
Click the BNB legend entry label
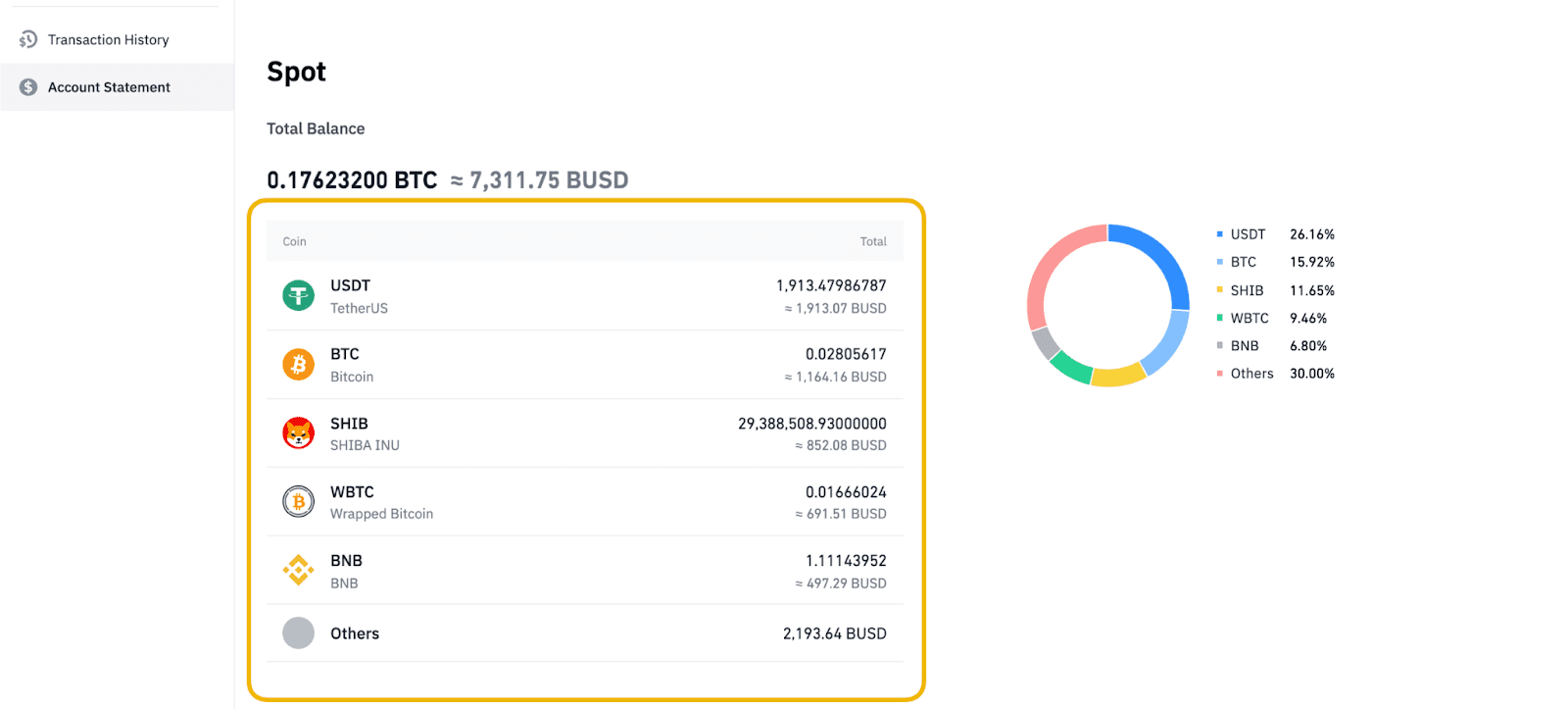[1245, 346]
